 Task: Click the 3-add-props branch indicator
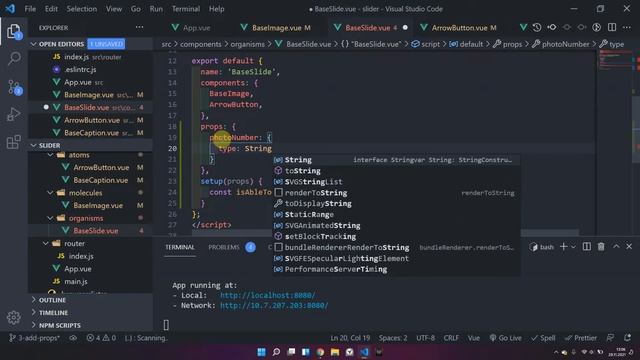point(34,338)
